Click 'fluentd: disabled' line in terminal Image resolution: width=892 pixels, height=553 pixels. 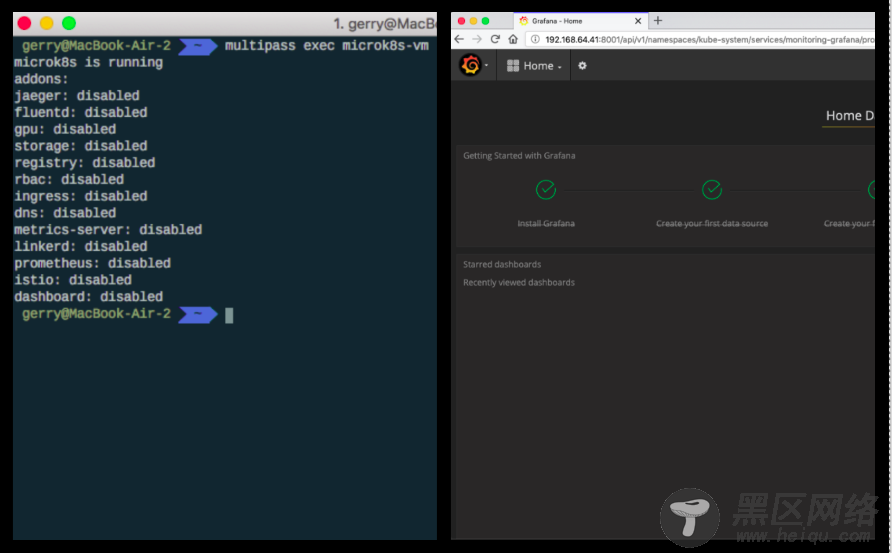coord(81,113)
